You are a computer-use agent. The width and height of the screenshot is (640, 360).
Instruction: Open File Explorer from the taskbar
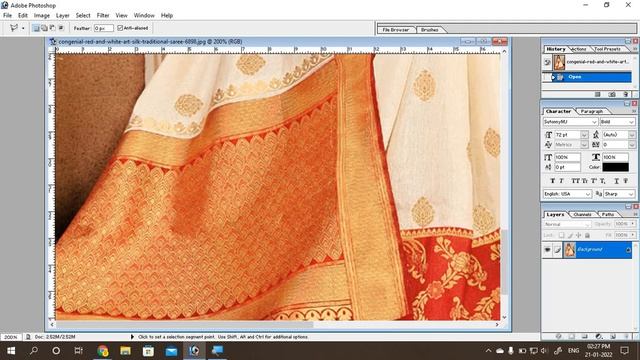pos(125,351)
